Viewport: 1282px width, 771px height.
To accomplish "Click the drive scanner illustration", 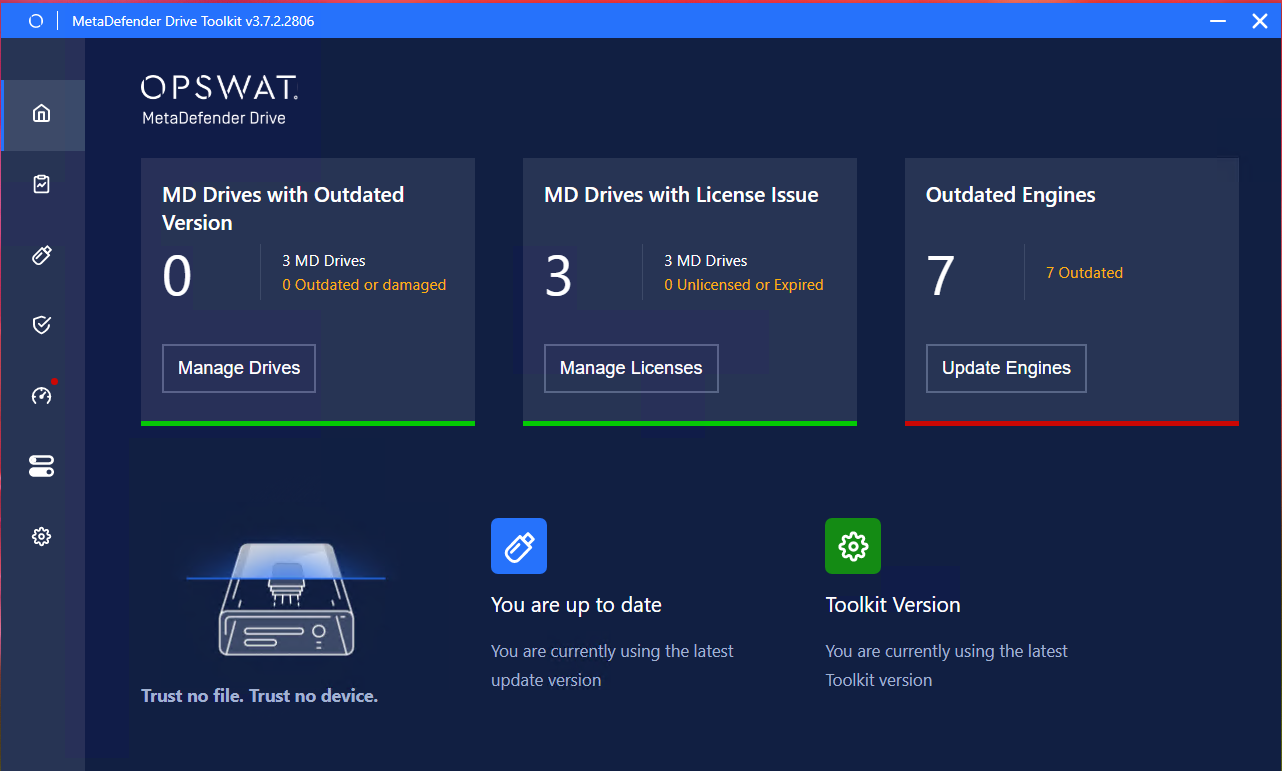I will [285, 598].
